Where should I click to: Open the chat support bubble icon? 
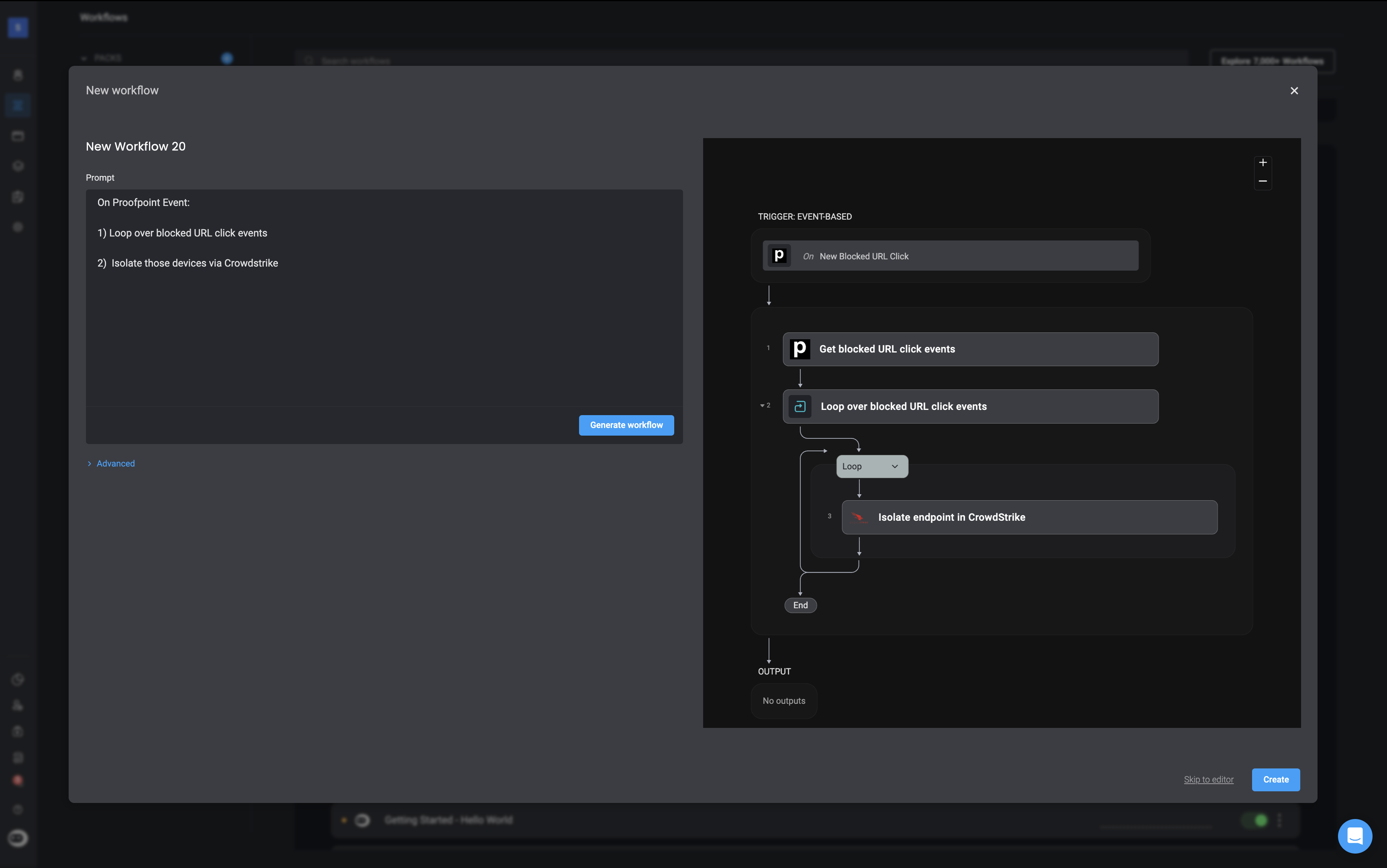[x=1355, y=836]
